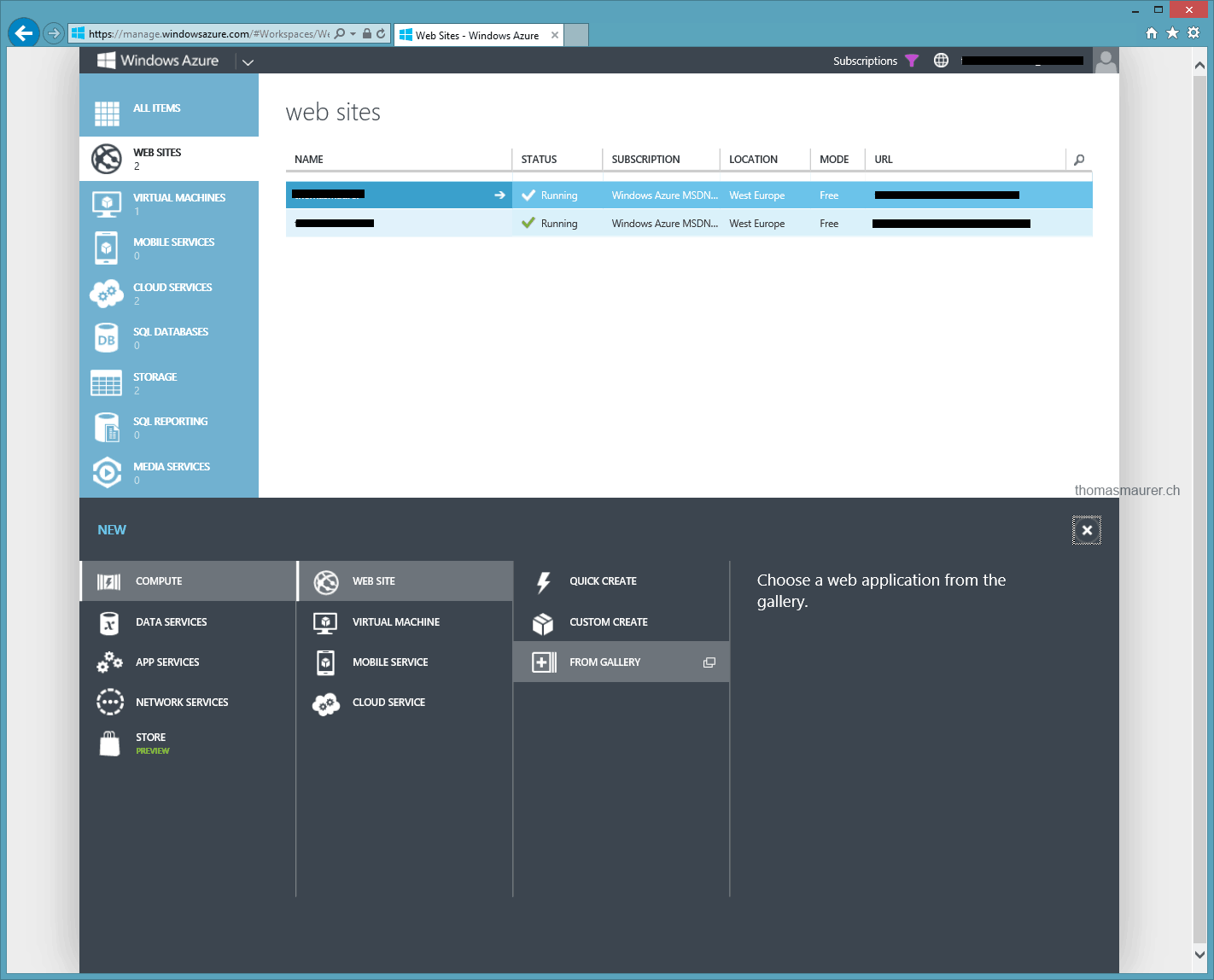Close the Web Sites browser tab
Screen dimensions: 1214x980
tap(555, 35)
